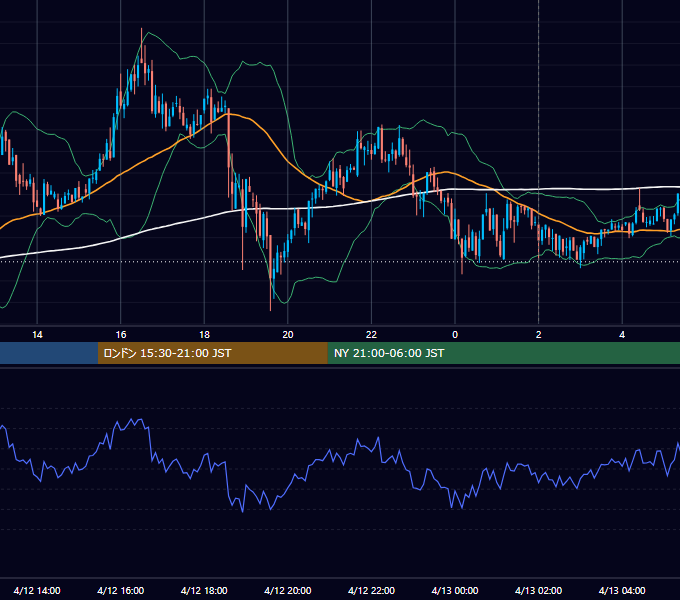Click the blue session band before London
Screen dimensions: 680x600
tap(49, 353)
